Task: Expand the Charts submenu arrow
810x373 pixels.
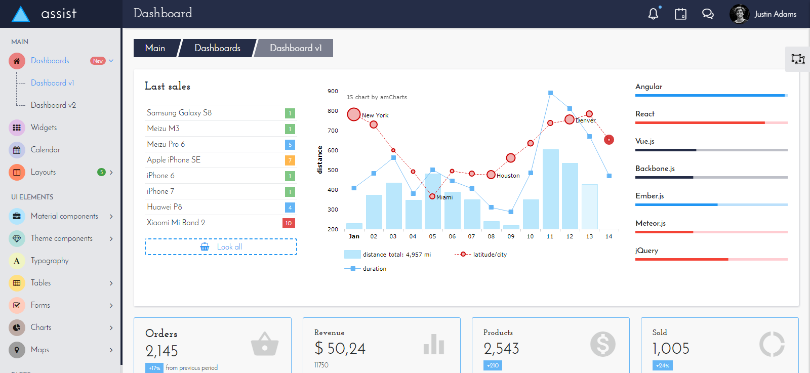Action: pos(111,328)
